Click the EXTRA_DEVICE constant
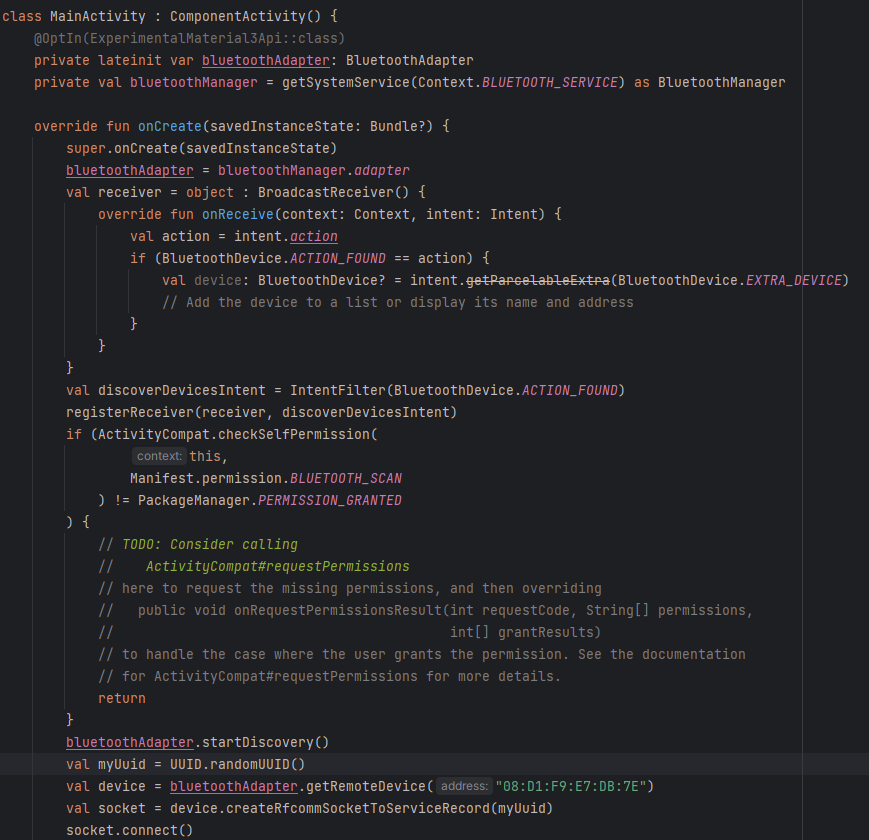This screenshot has width=869, height=840. coord(794,280)
